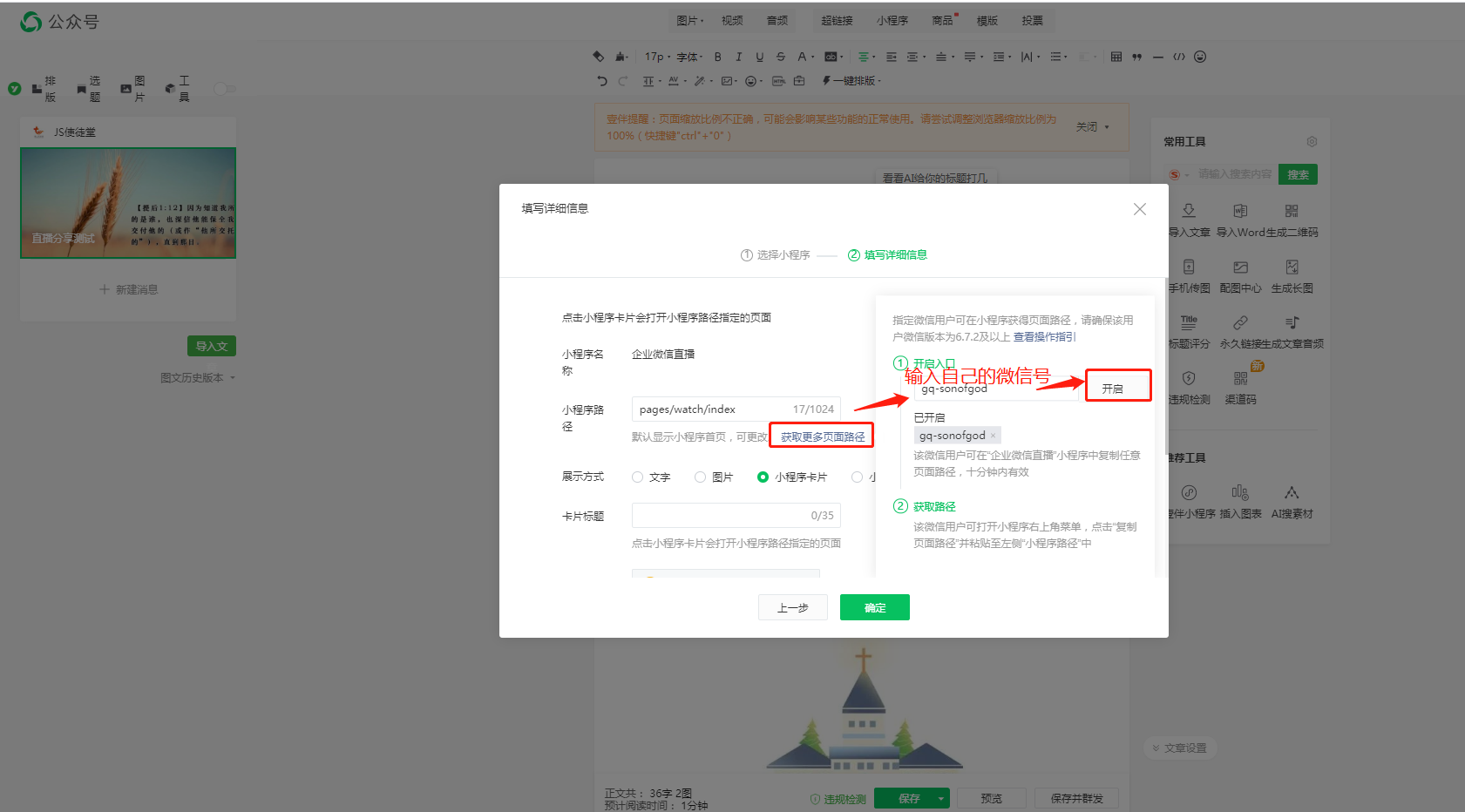Apply underline from the editor toolbar
This screenshot has height=812, width=1465.
[x=759, y=57]
